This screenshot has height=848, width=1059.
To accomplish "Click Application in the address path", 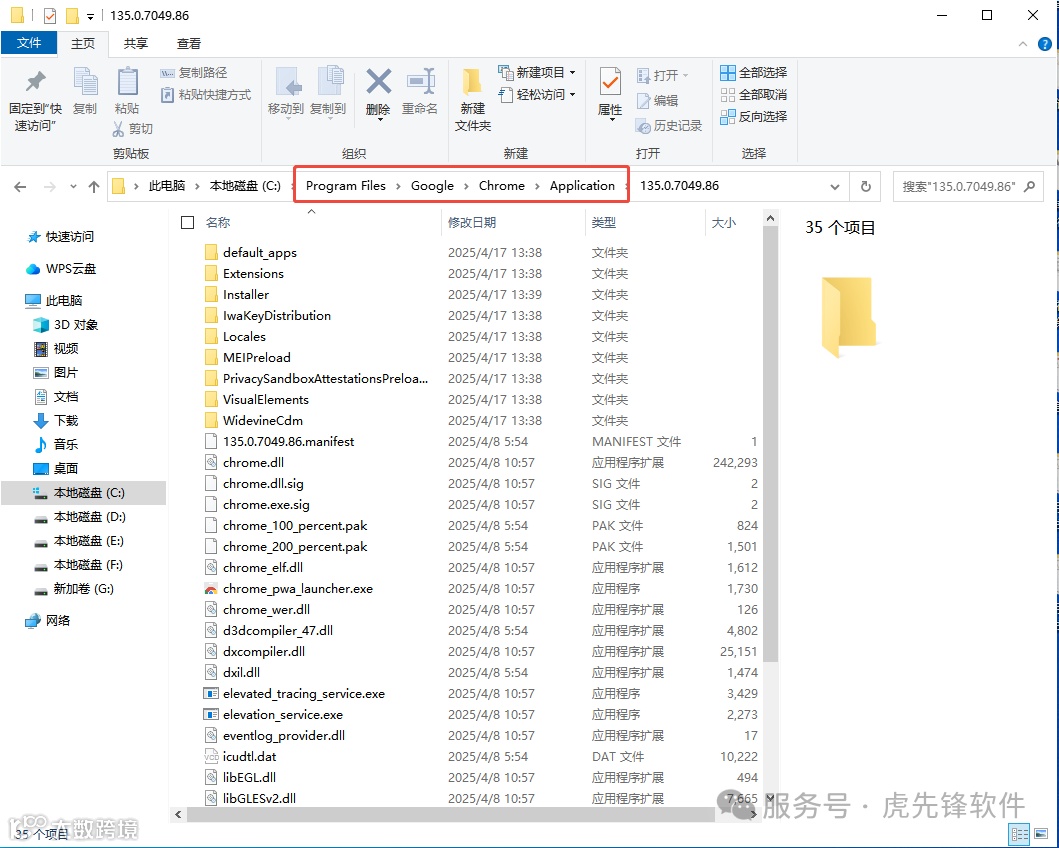I will point(582,186).
